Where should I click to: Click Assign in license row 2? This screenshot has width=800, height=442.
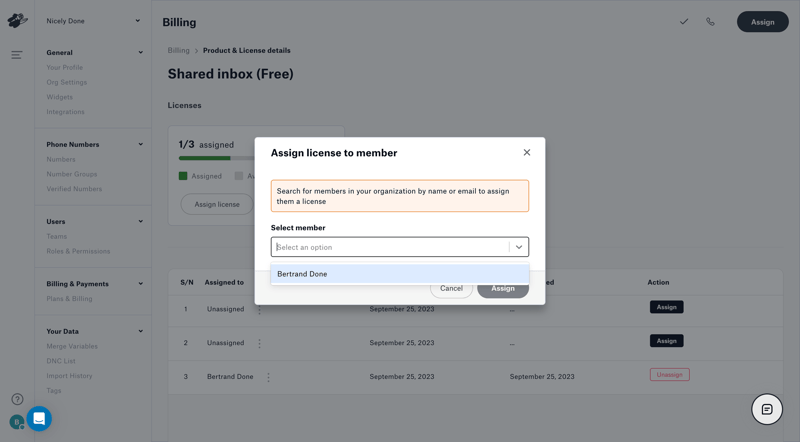666,341
